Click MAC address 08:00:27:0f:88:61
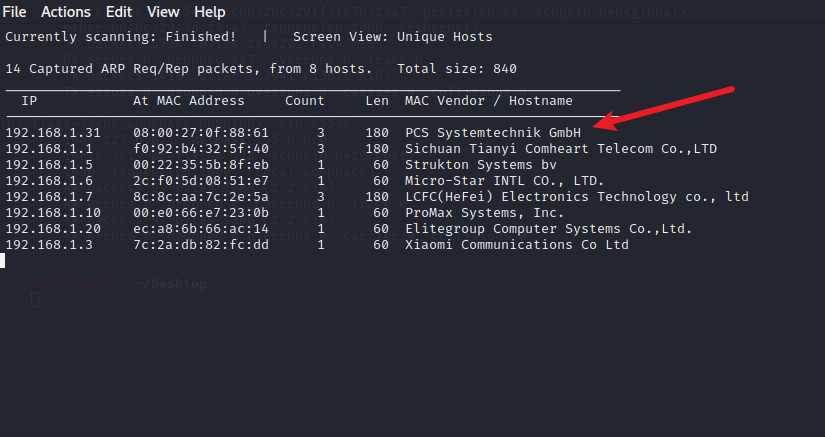 pyautogui.click(x=200, y=133)
